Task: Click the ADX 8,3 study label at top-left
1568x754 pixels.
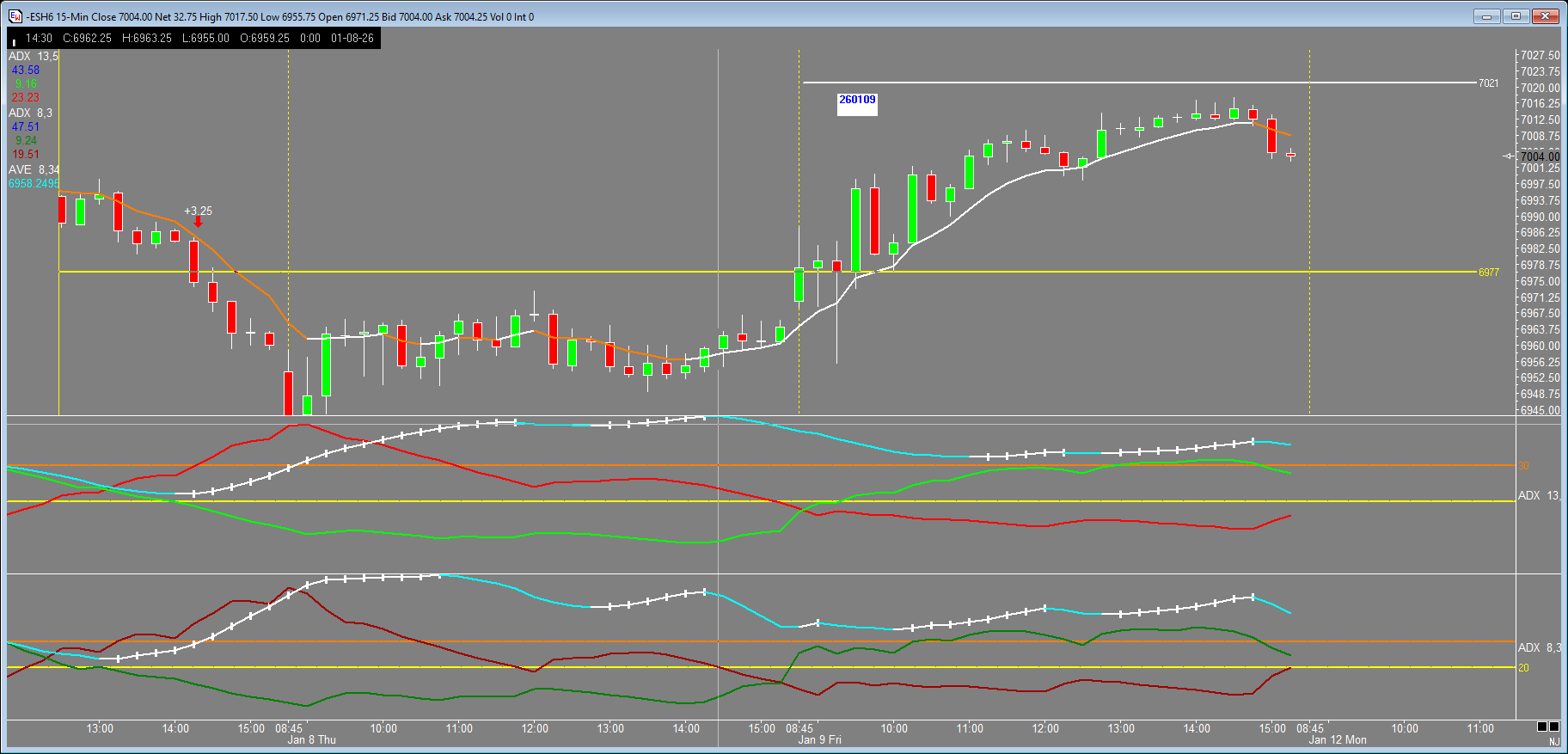Action: point(30,113)
